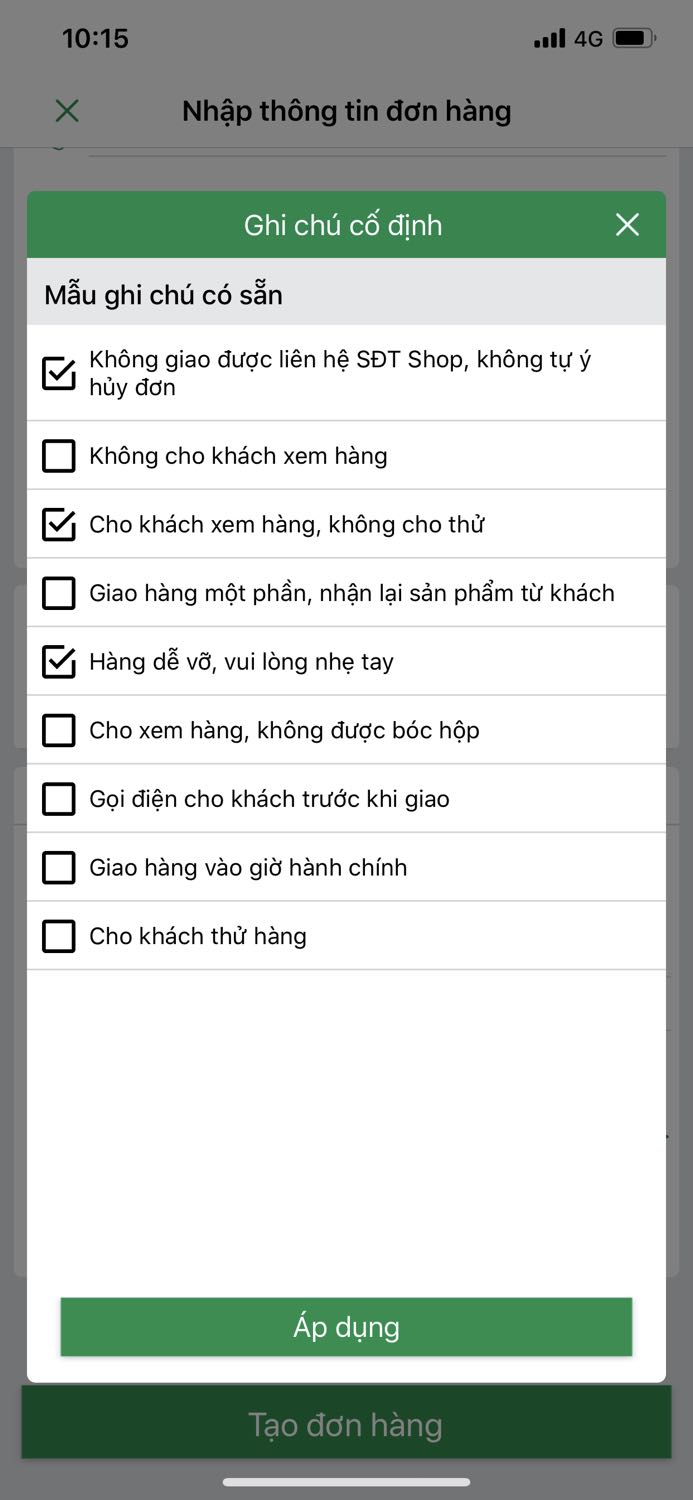
Task: Tap green X beside Nhập thông tin đơn hàng
Action: click(67, 111)
